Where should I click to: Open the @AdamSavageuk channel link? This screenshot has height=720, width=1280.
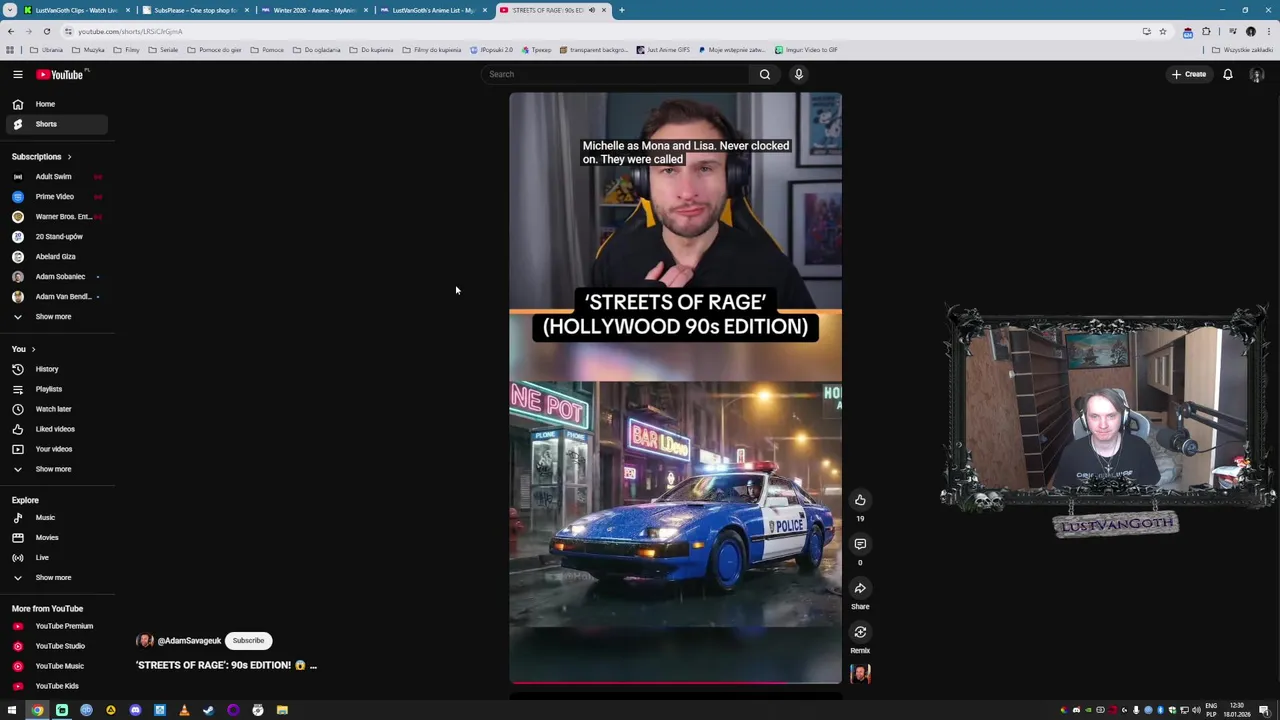tap(189, 641)
